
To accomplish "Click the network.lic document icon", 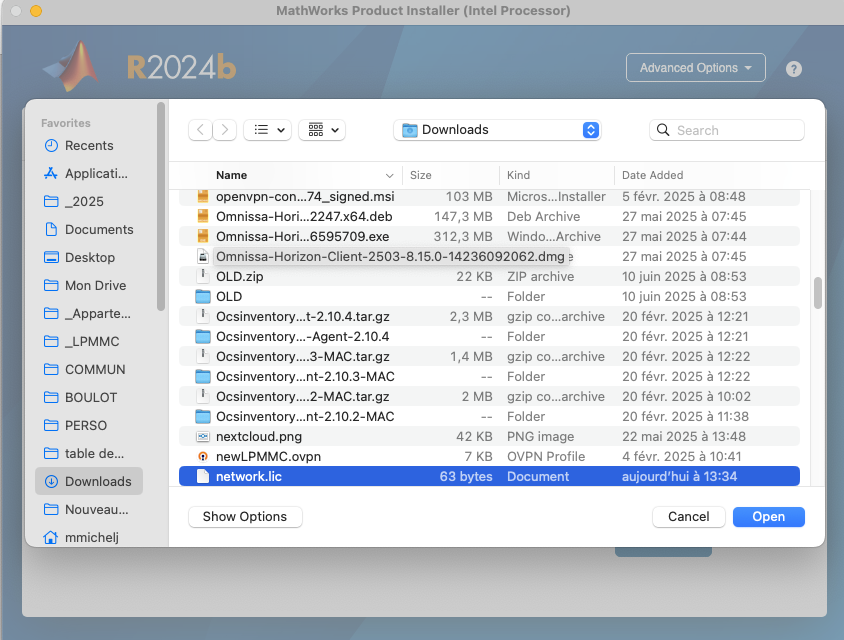I will tap(202, 476).
